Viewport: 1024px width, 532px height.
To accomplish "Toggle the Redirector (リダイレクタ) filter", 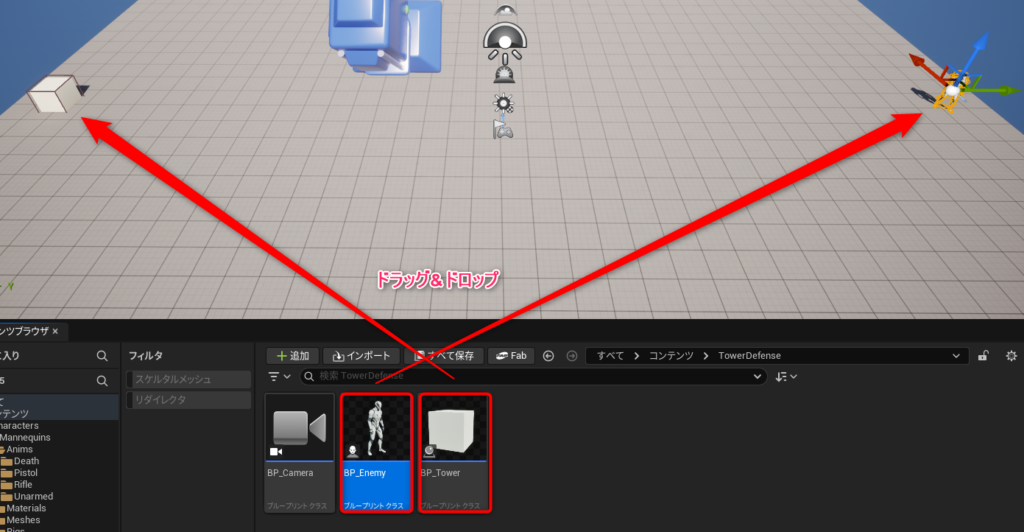I will (189, 400).
